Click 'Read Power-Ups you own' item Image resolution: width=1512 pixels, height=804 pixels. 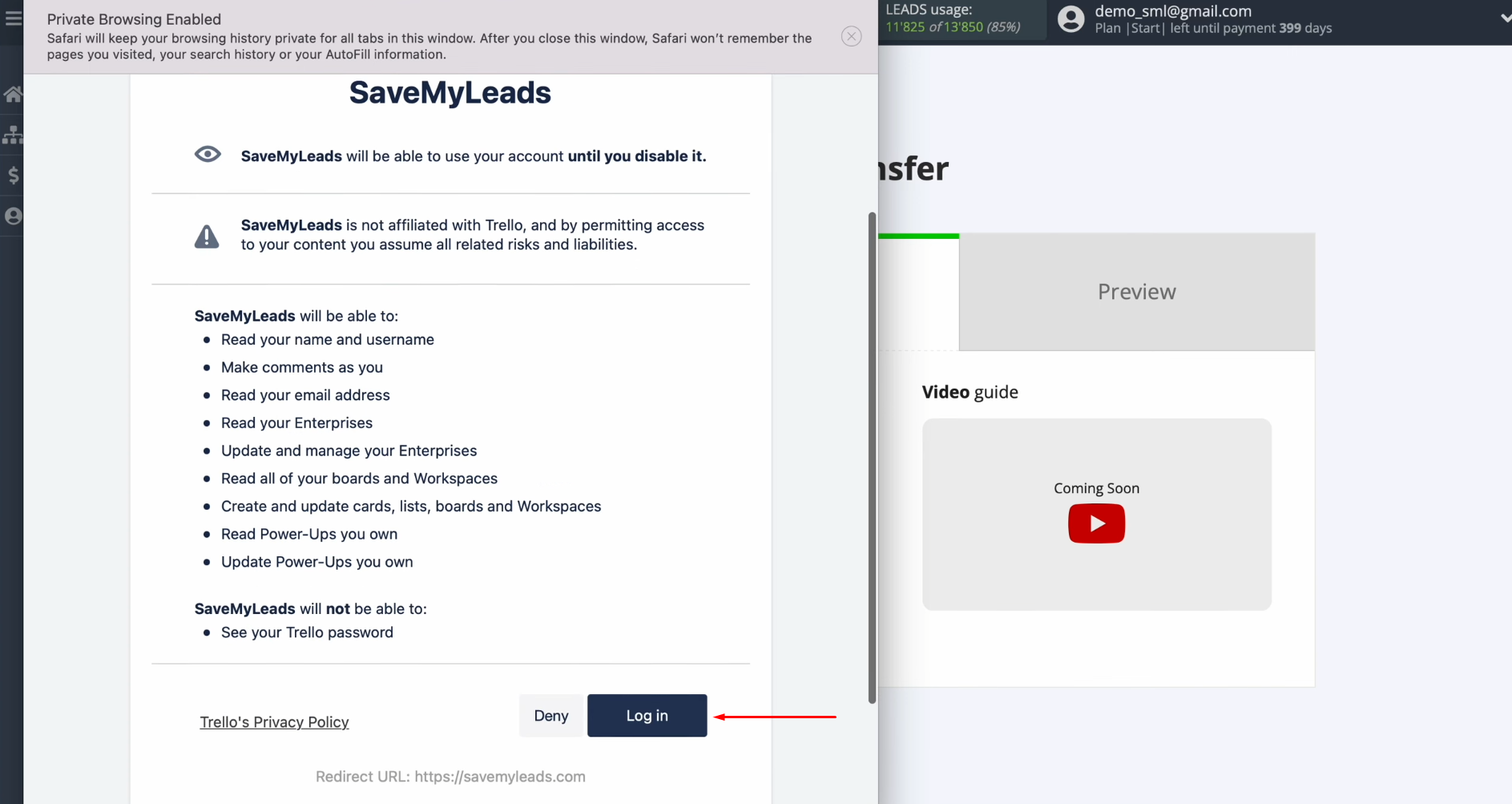[309, 534]
